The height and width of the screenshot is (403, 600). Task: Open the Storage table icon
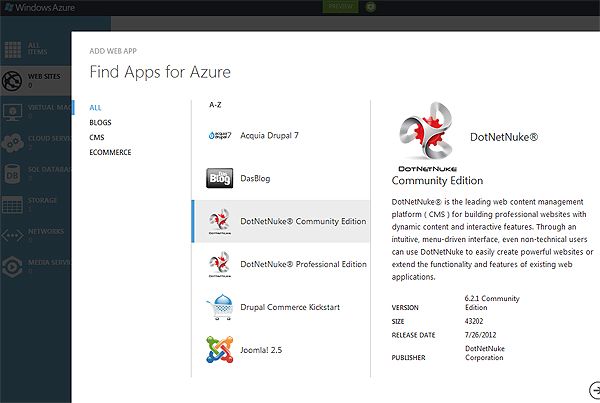12,205
